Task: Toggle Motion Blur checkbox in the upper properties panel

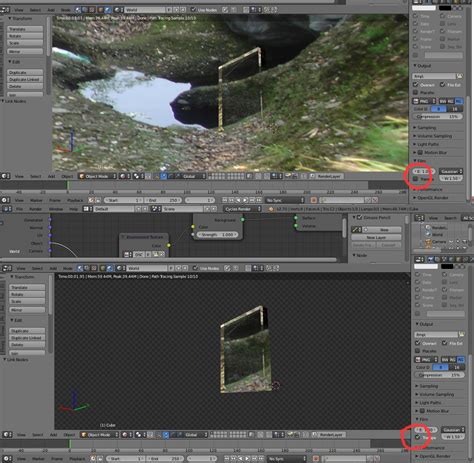Action: click(x=420, y=152)
